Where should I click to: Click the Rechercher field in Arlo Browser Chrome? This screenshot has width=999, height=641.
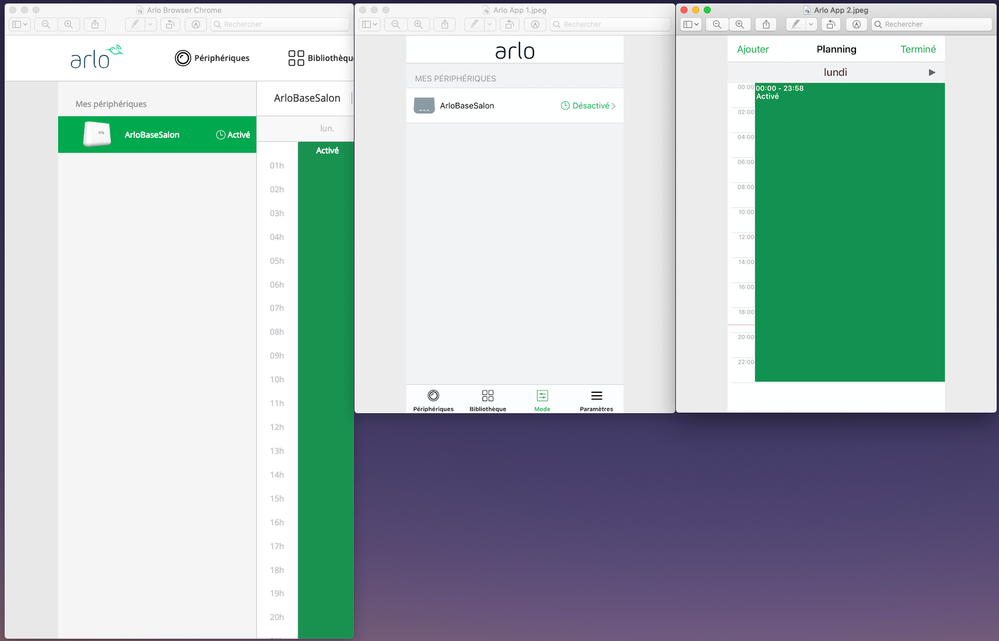[280, 24]
